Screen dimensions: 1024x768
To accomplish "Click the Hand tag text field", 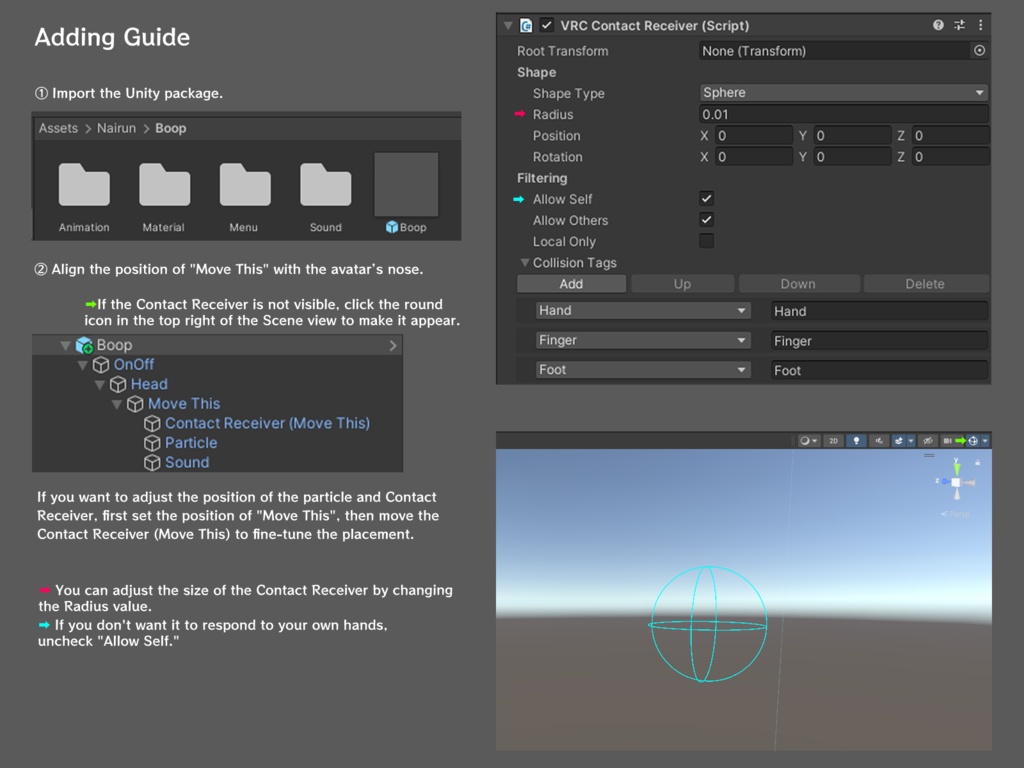I will point(879,311).
